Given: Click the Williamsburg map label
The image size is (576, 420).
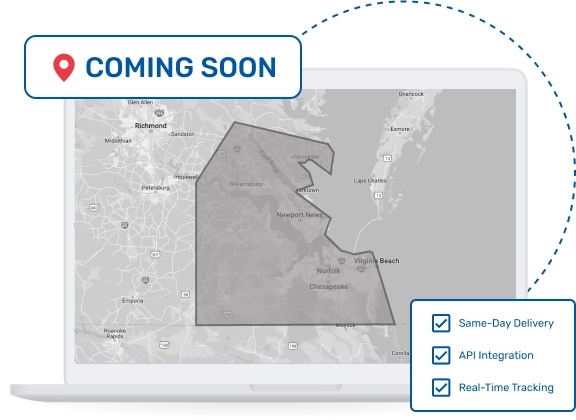Looking at the screenshot, I should pos(245,184).
